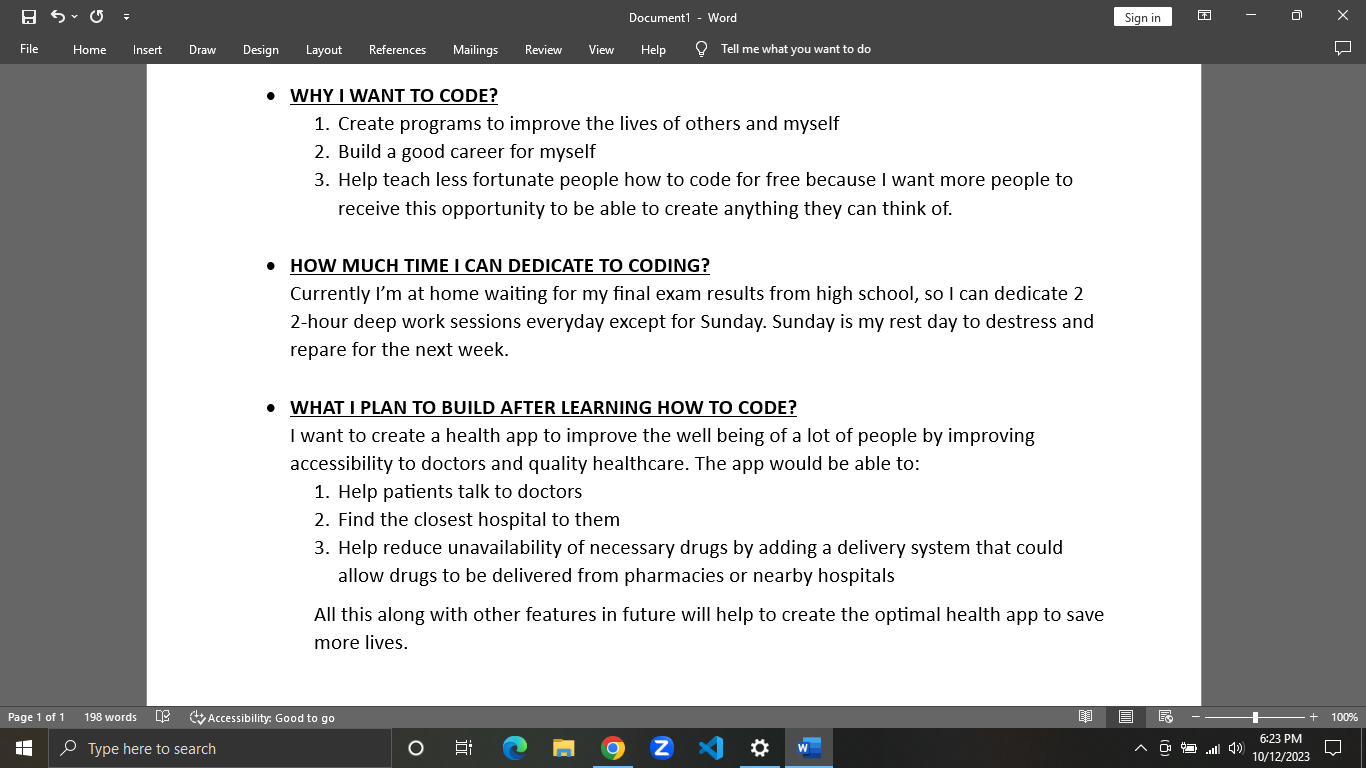Open Cortana circle icon on taskbar
1366x768 pixels.
[416, 748]
